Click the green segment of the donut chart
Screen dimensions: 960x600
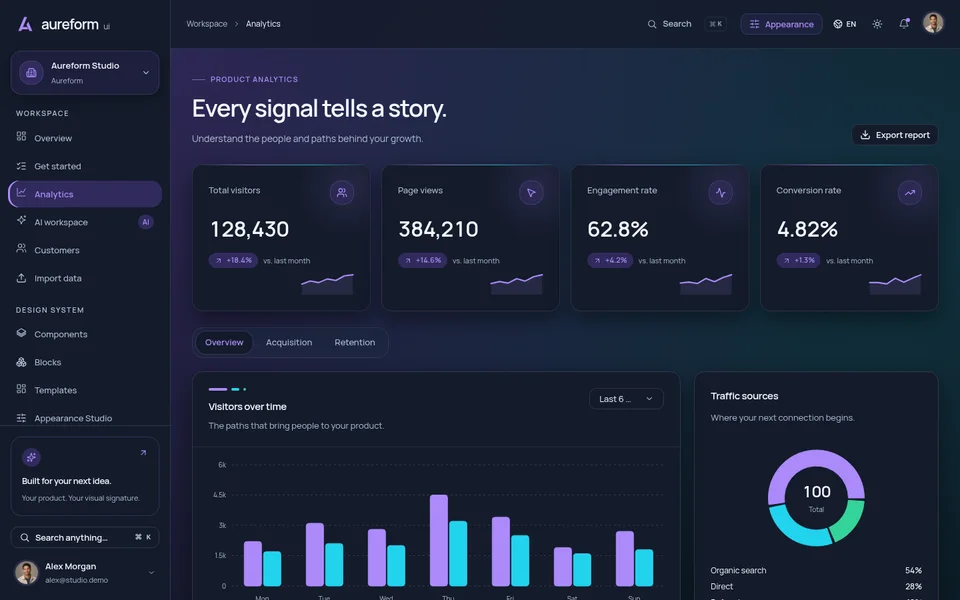click(850, 522)
